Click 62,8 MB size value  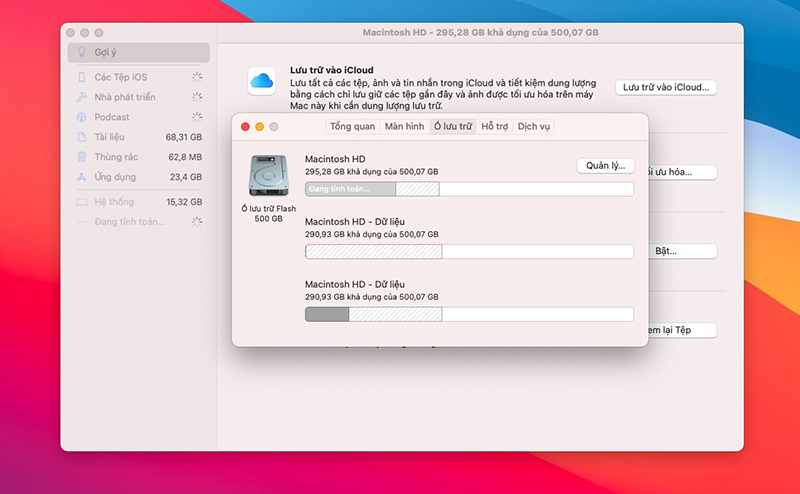(185, 157)
